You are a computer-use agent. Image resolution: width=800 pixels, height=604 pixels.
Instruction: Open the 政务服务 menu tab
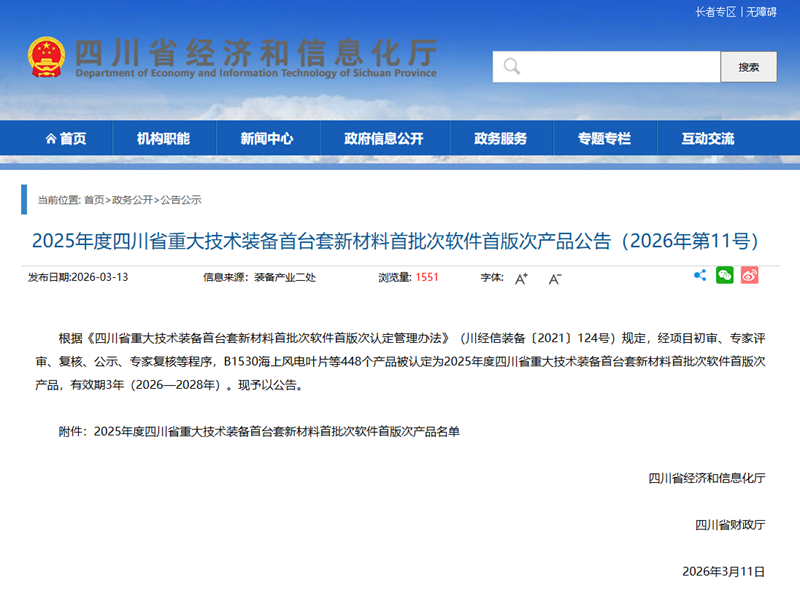point(500,139)
